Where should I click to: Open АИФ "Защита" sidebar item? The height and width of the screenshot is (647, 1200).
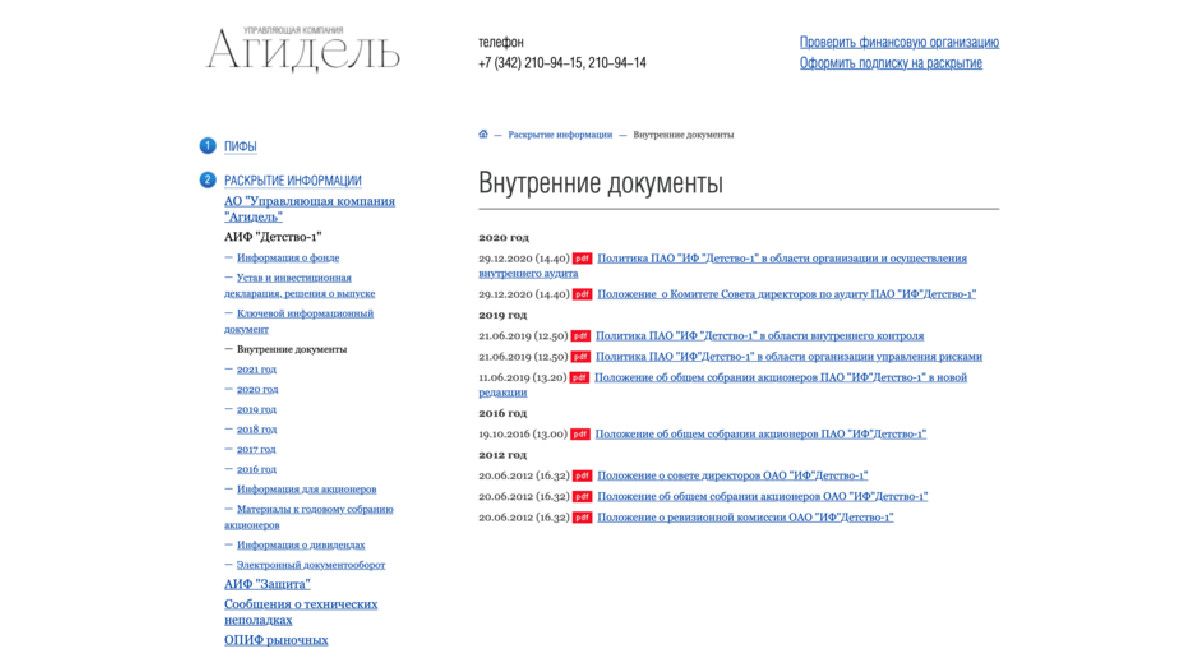(x=267, y=584)
